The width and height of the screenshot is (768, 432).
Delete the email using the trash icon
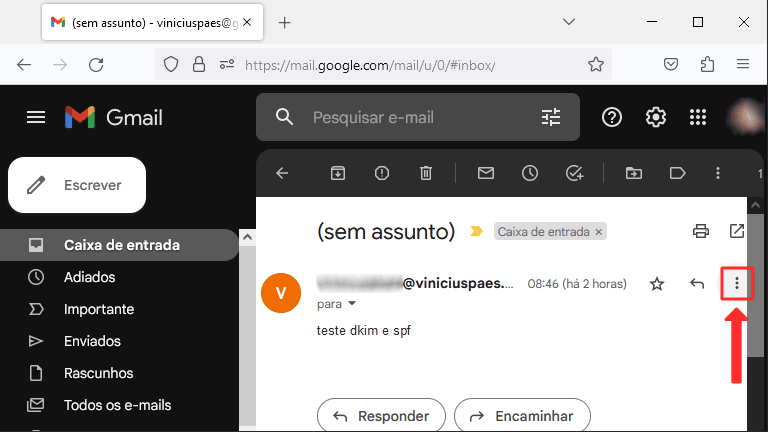pyautogui.click(x=426, y=173)
